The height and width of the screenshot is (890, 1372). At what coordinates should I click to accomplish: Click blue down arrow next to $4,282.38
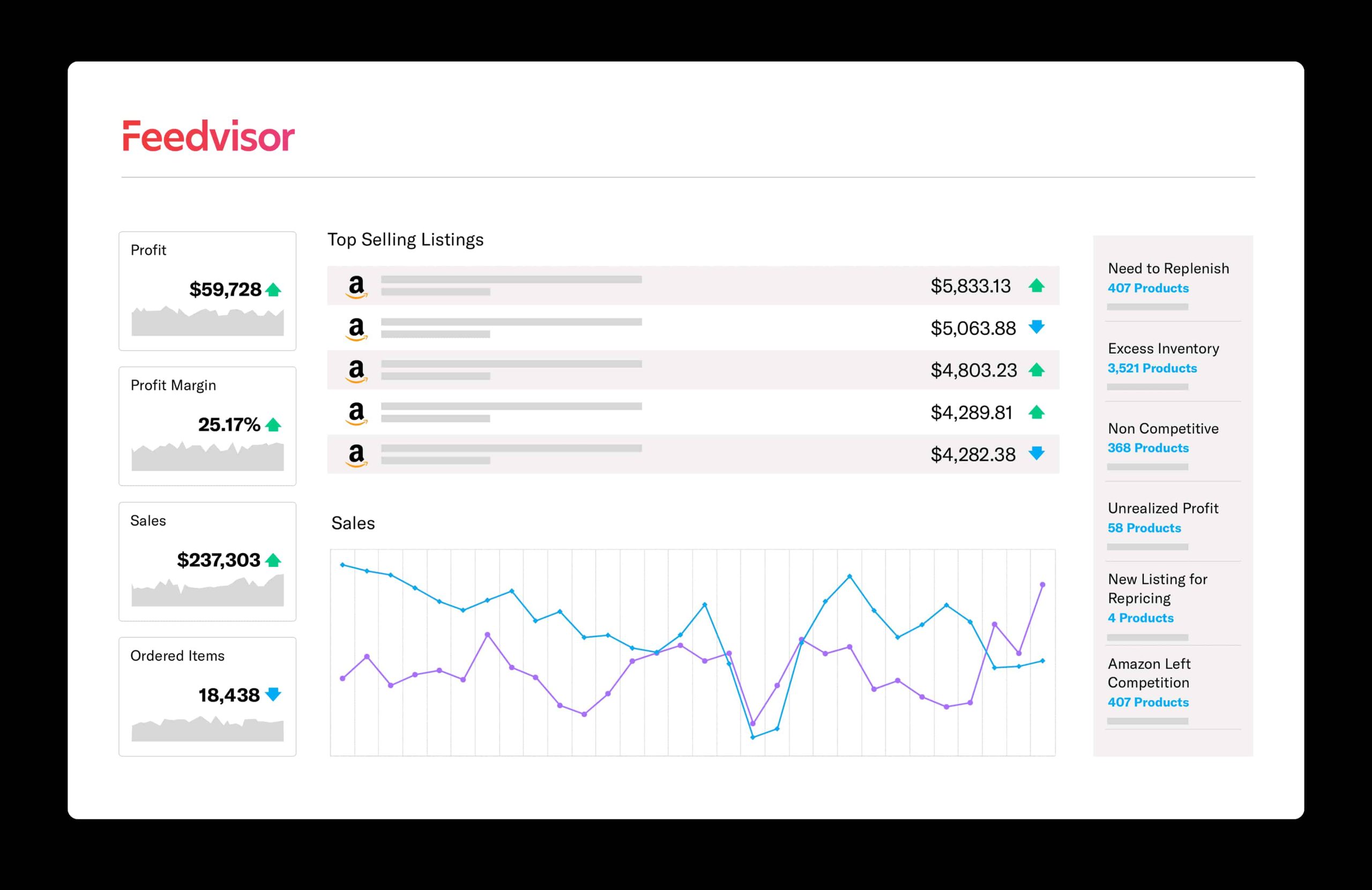point(1037,453)
